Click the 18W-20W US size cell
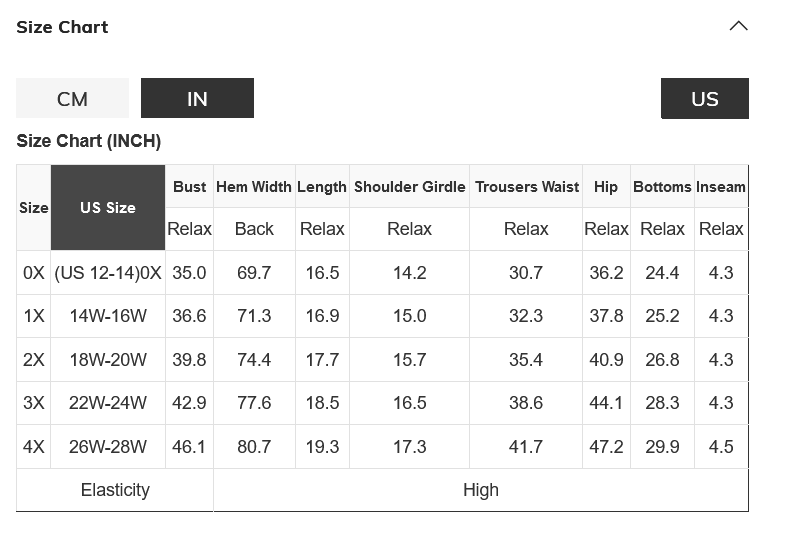806x542 pixels. (108, 360)
